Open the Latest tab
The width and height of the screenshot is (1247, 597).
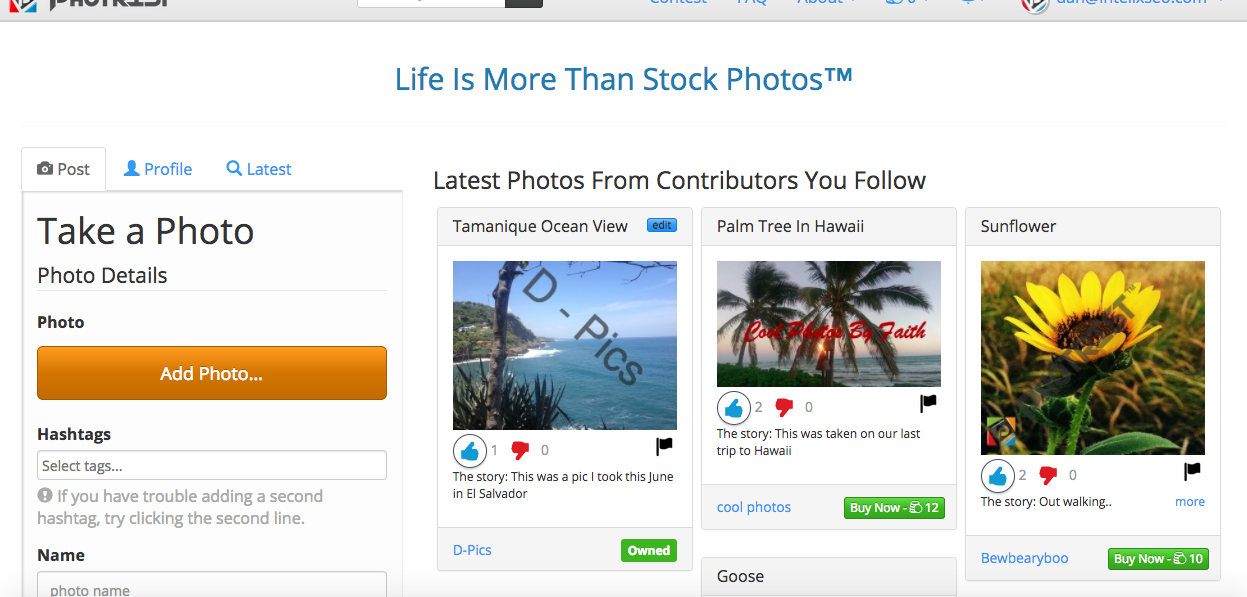259,169
